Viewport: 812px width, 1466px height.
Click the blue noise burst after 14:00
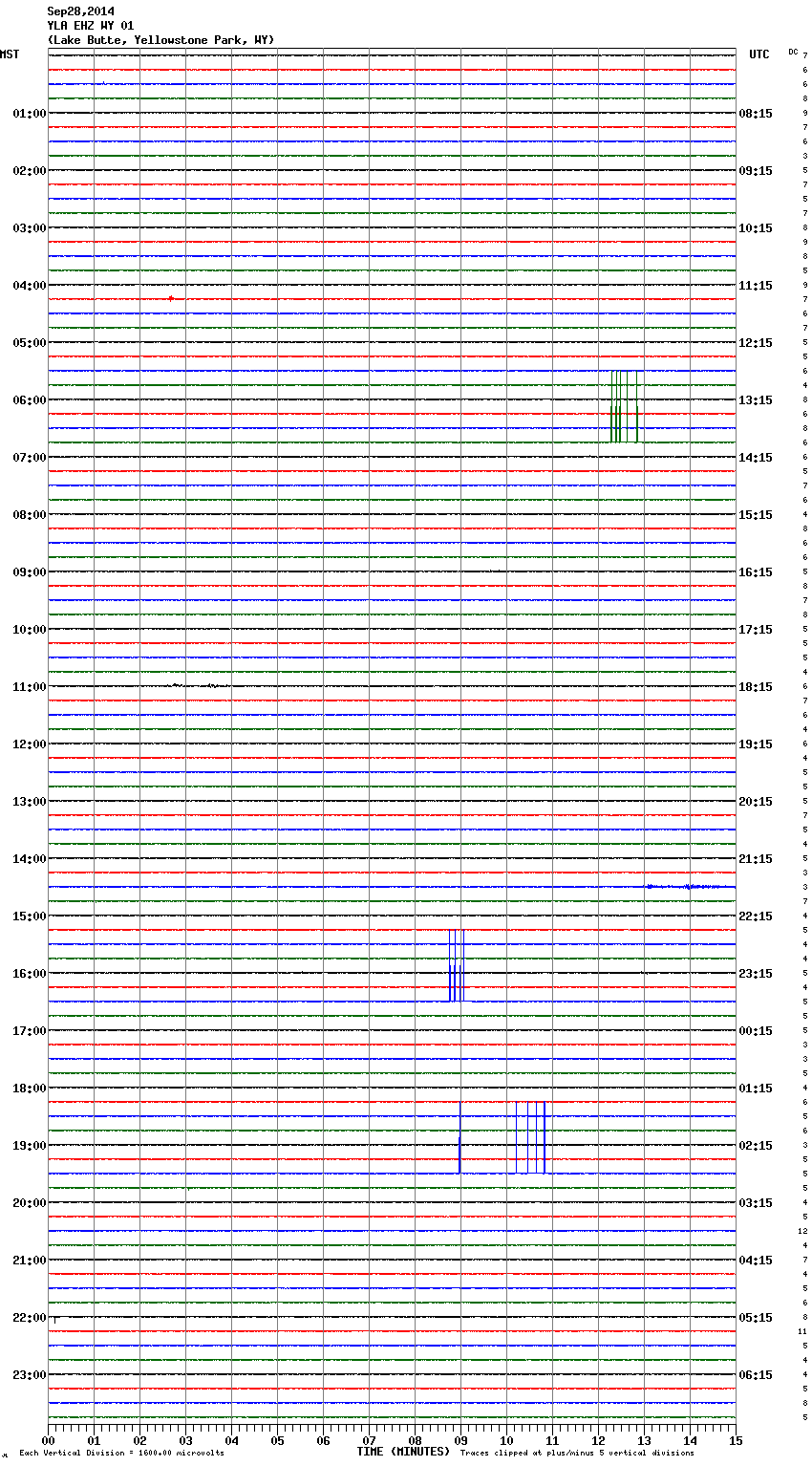(690, 887)
